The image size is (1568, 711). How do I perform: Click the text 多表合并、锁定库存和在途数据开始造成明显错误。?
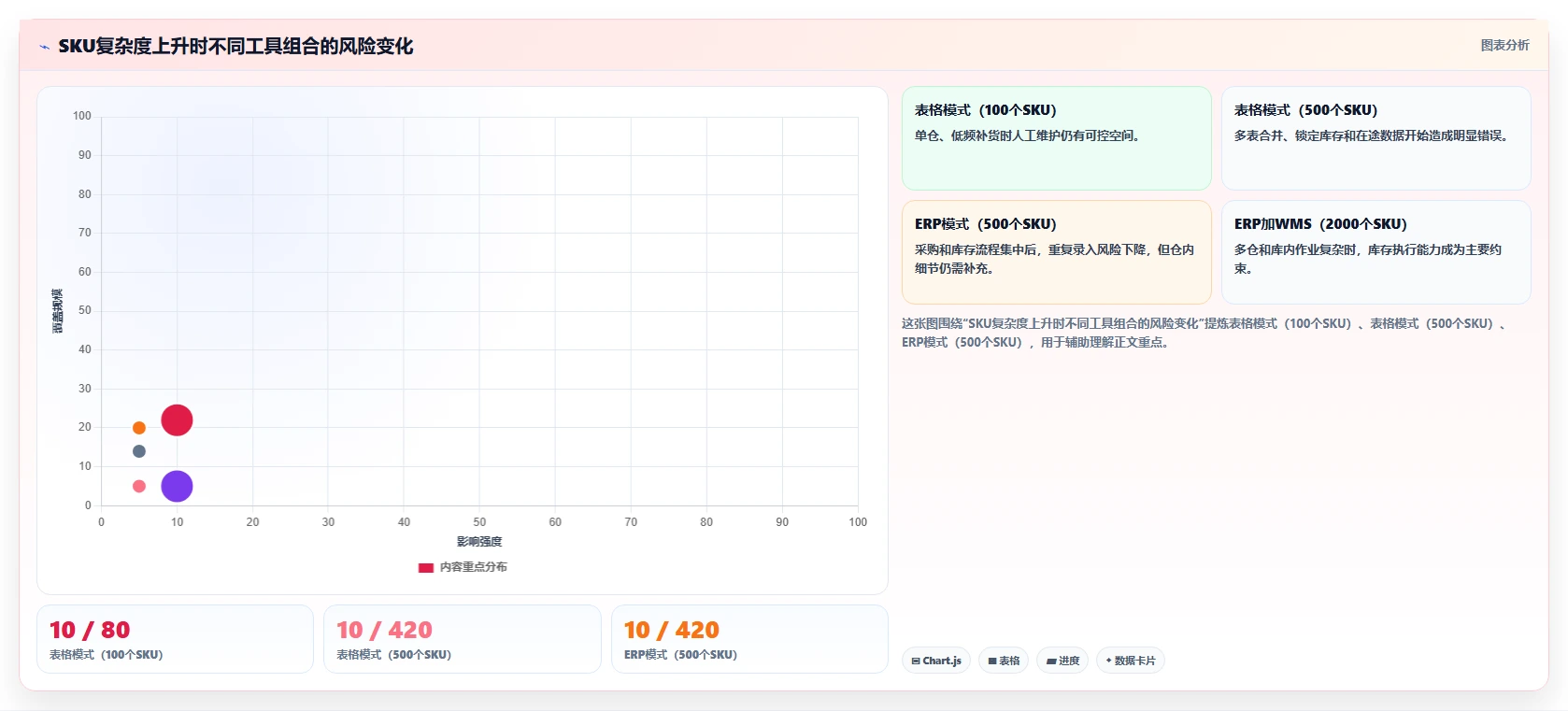(x=1374, y=135)
